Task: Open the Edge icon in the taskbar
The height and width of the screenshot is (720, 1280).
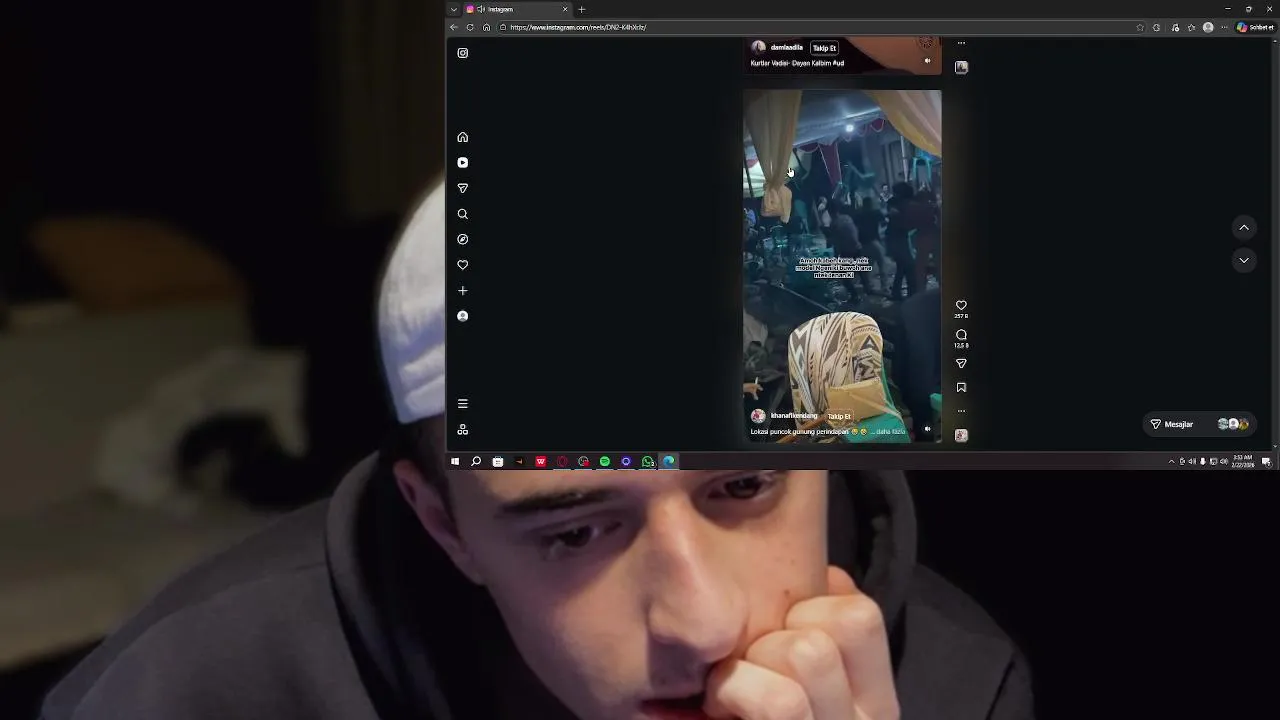Action: click(669, 461)
